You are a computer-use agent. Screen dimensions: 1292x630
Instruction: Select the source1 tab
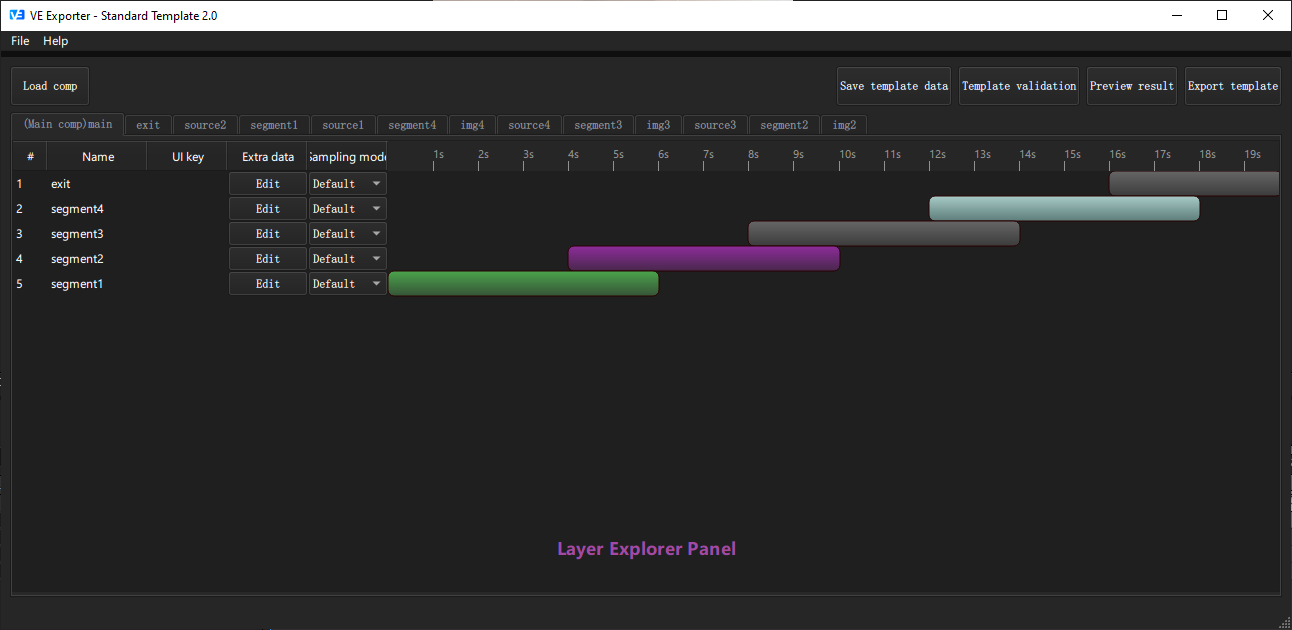343,125
